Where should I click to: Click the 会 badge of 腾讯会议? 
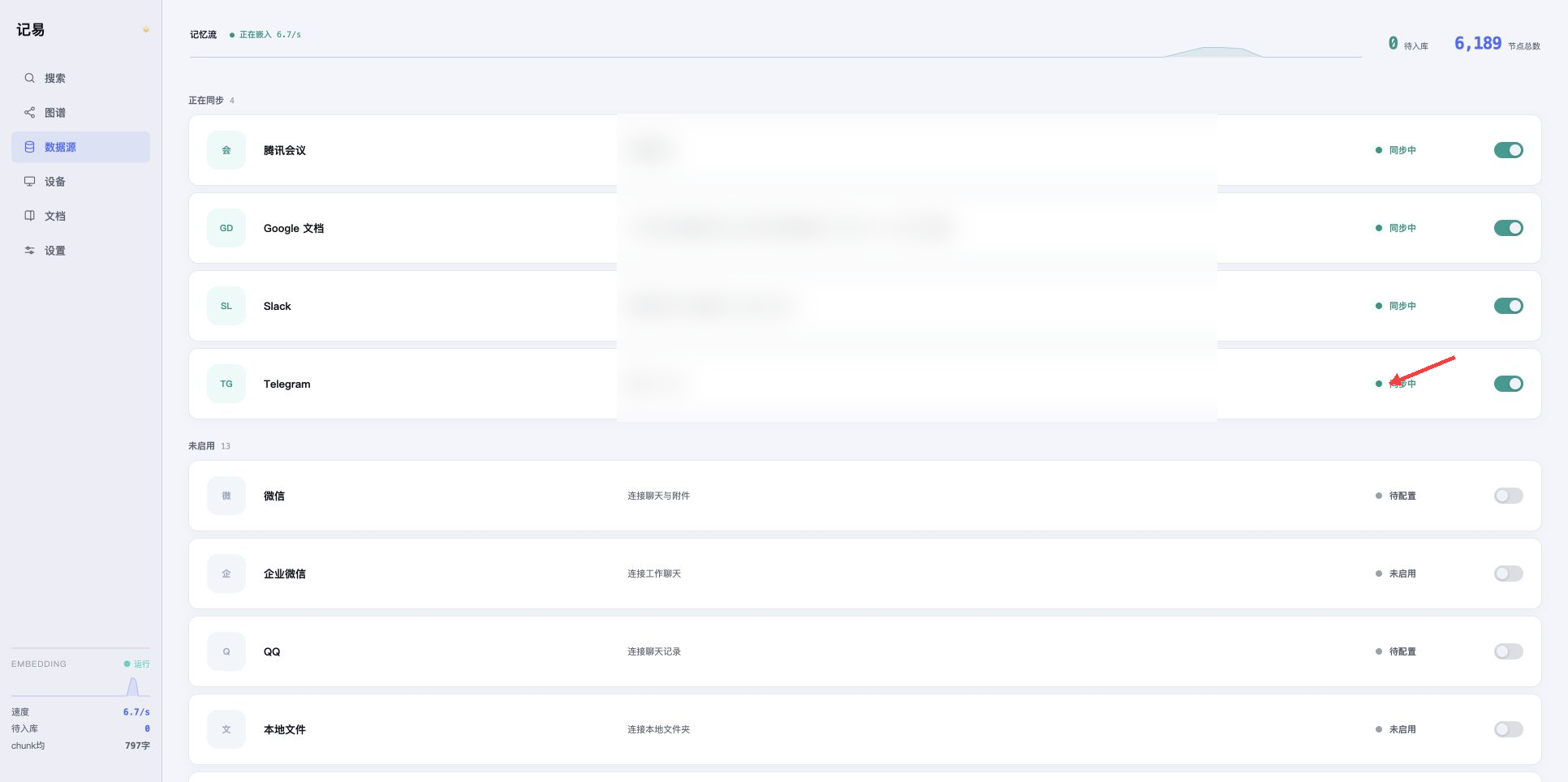click(226, 150)
